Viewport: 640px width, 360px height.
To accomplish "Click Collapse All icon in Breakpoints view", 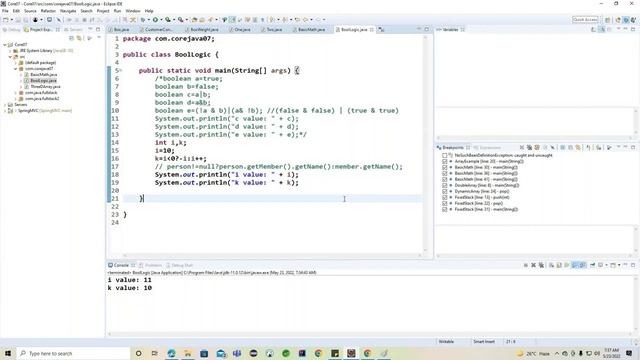I will coord(571,147).
